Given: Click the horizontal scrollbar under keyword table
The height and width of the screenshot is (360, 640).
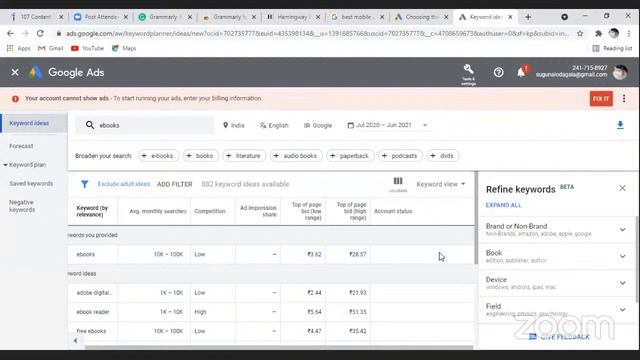Looking at the screenshot, I should point(279,348).
